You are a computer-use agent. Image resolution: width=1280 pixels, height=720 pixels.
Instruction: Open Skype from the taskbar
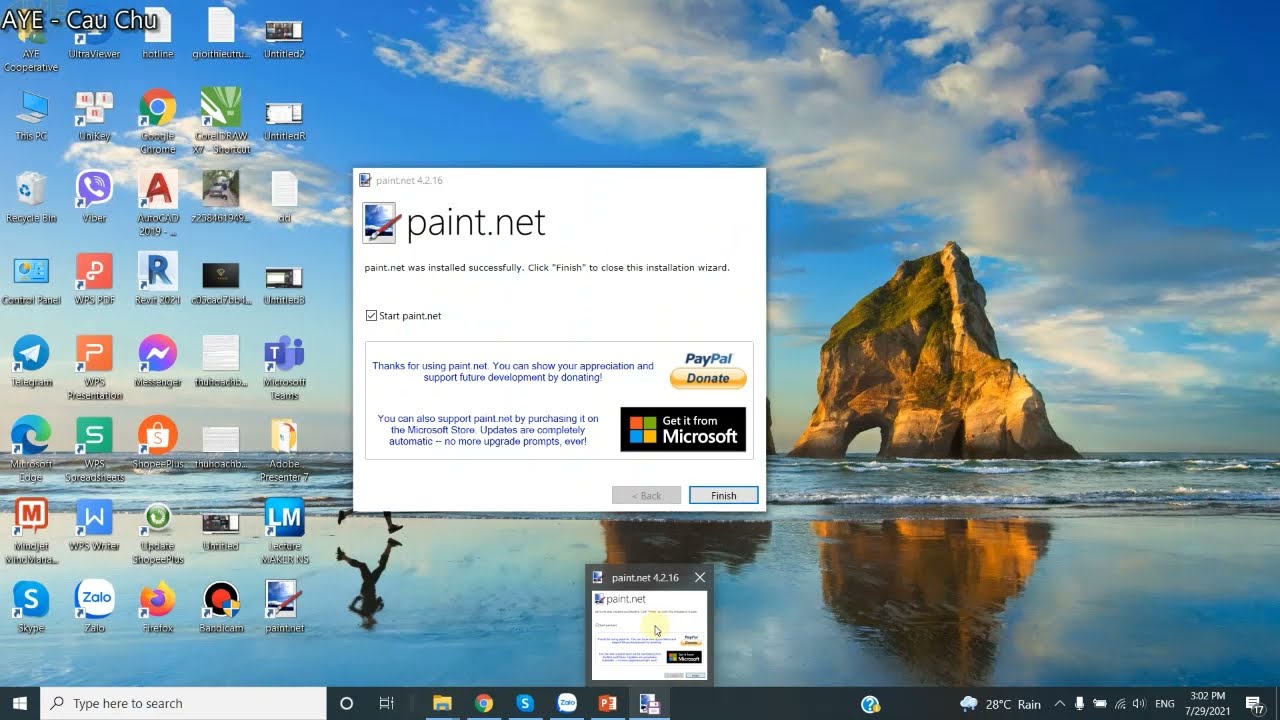click(x=525, y=703)
